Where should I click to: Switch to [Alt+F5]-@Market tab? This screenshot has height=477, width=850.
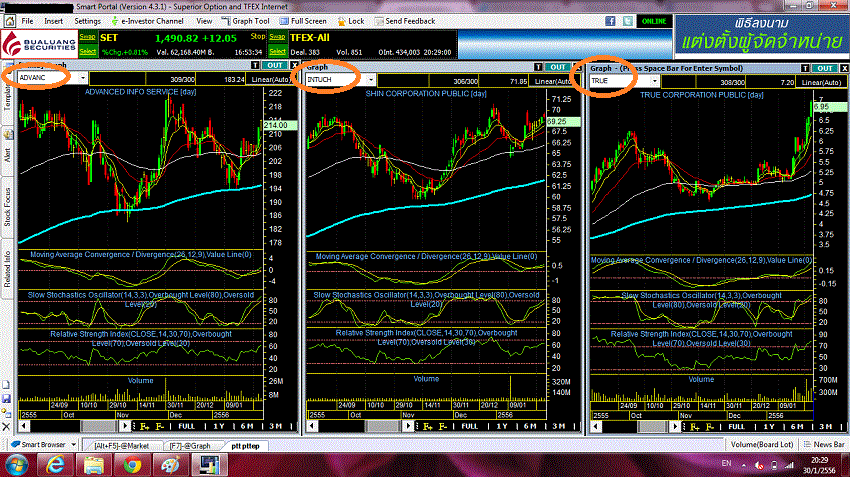pos(121,446)
